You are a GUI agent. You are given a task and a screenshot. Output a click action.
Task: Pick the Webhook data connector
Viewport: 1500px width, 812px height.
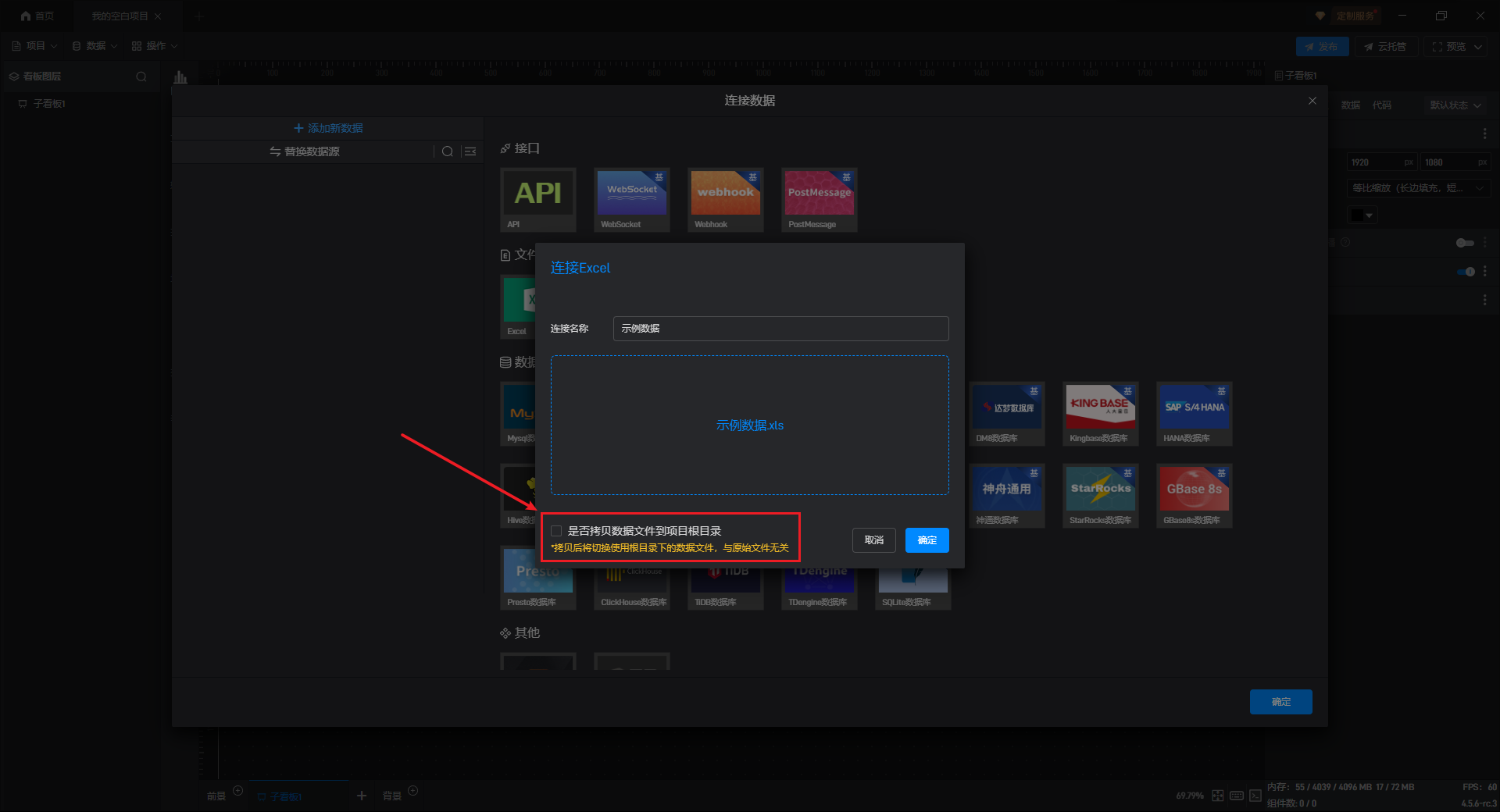[726, 199]
